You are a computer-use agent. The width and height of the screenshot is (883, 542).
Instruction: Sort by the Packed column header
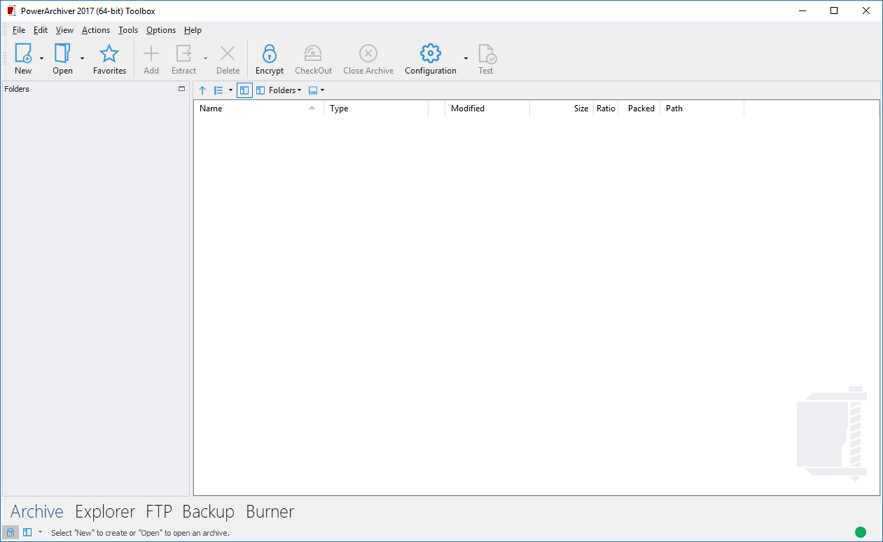[x=639, y=108]
